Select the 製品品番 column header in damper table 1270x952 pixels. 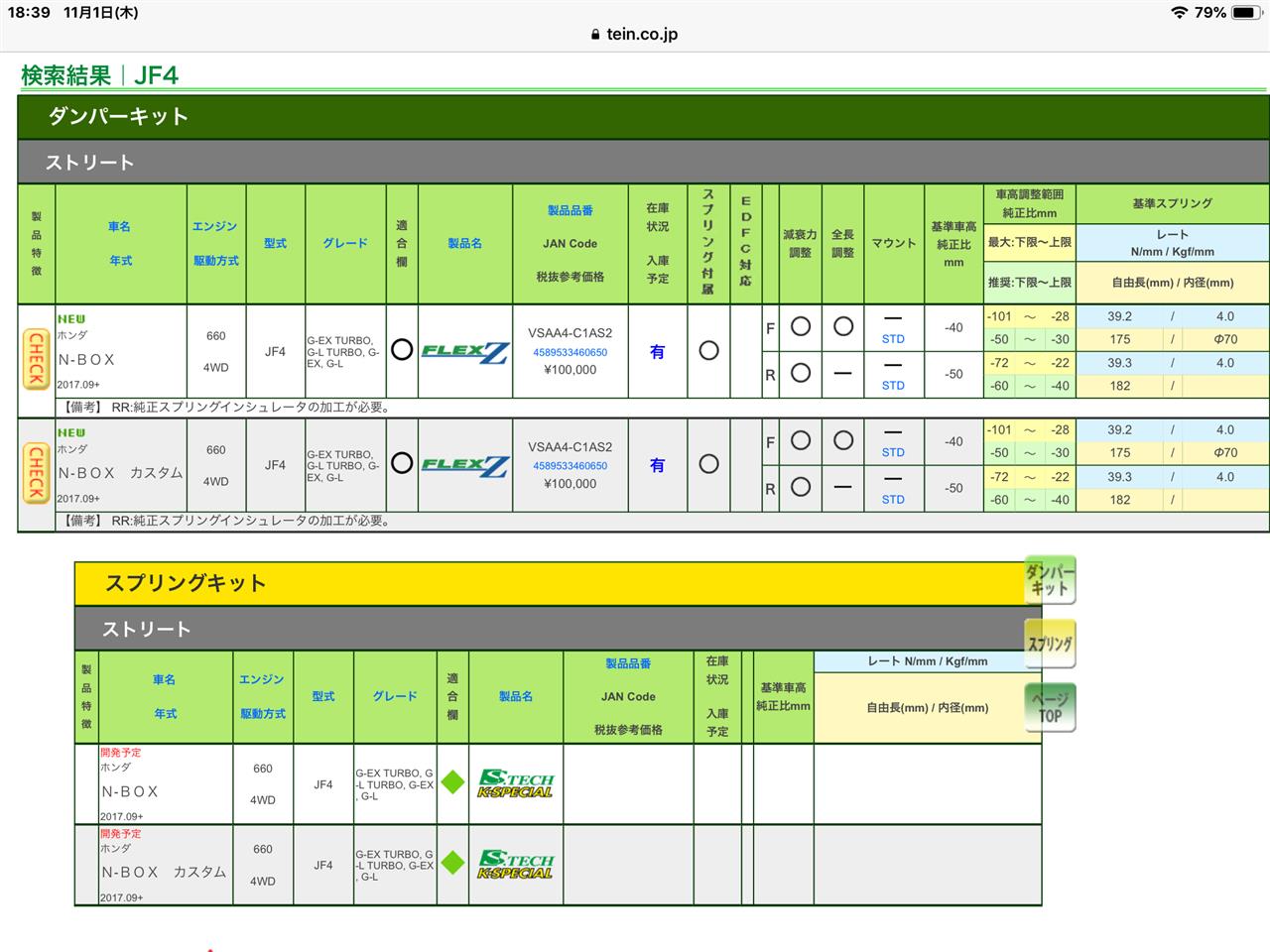pos(571,210)
